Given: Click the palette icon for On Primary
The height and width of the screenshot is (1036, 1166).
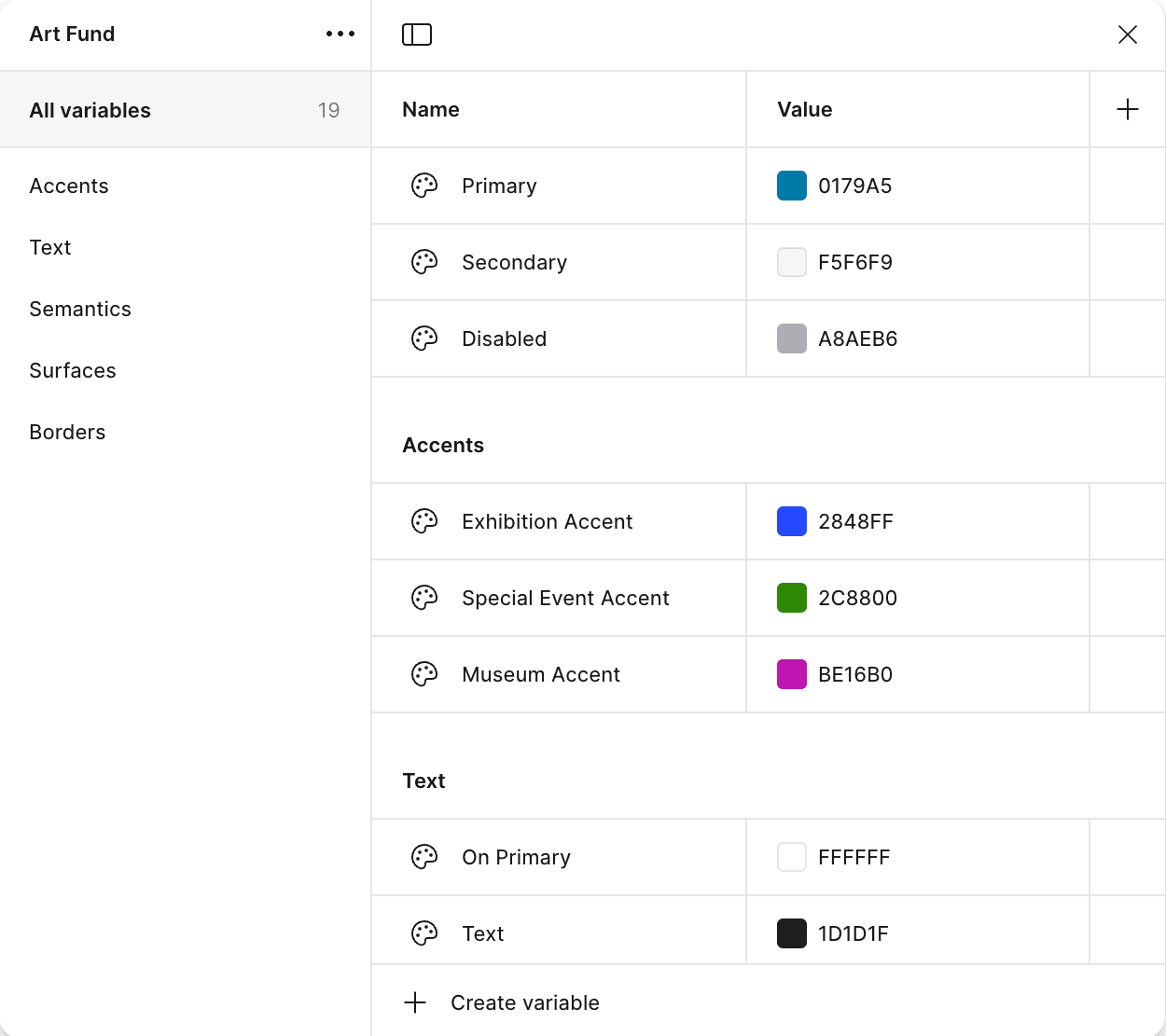Looking at the screenshot, I should tap(424, 857).
